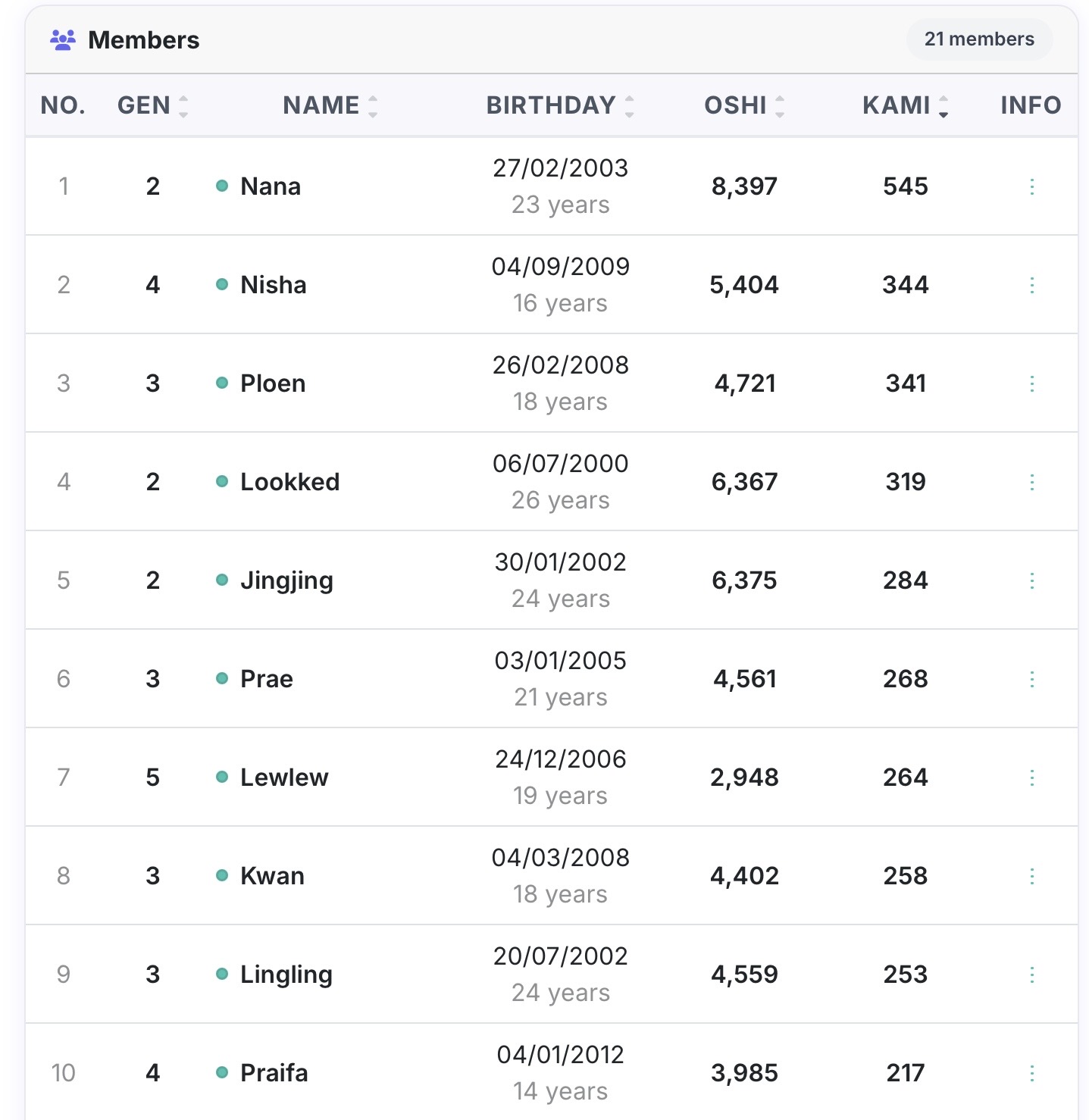Image resolution: width=1089 pixels, height=1120 pixels.
Task: Click Lookked's birthday 06/07/2000
Action: 560,464
